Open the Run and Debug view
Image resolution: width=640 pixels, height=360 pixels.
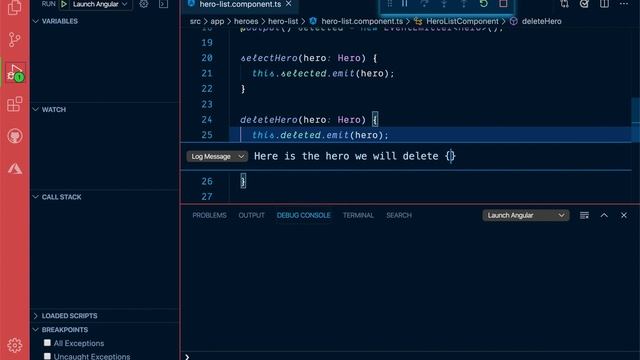(x=16, y=73)
